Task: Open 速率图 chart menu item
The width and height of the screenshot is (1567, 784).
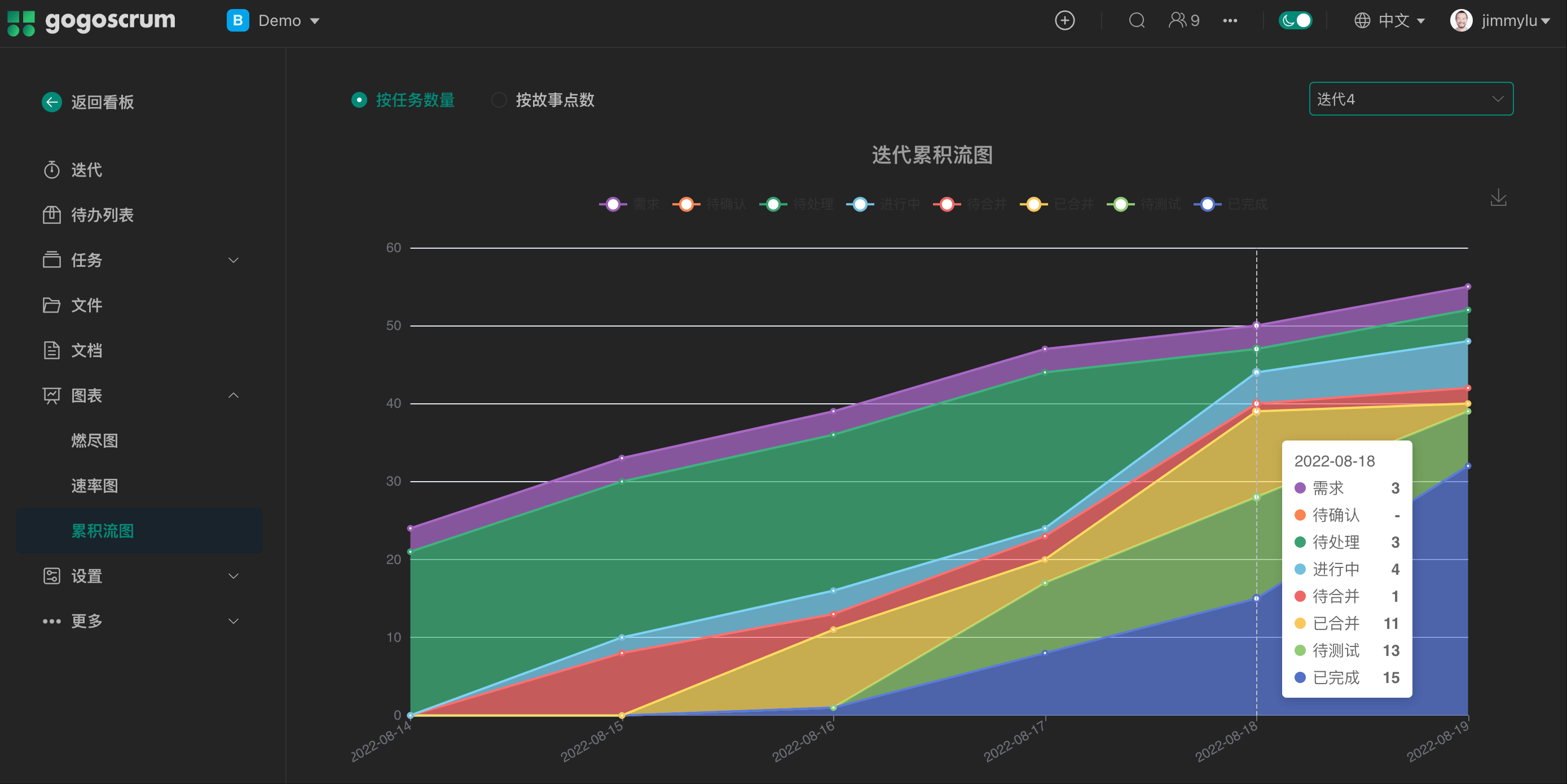Action: [x=94, y=486]
